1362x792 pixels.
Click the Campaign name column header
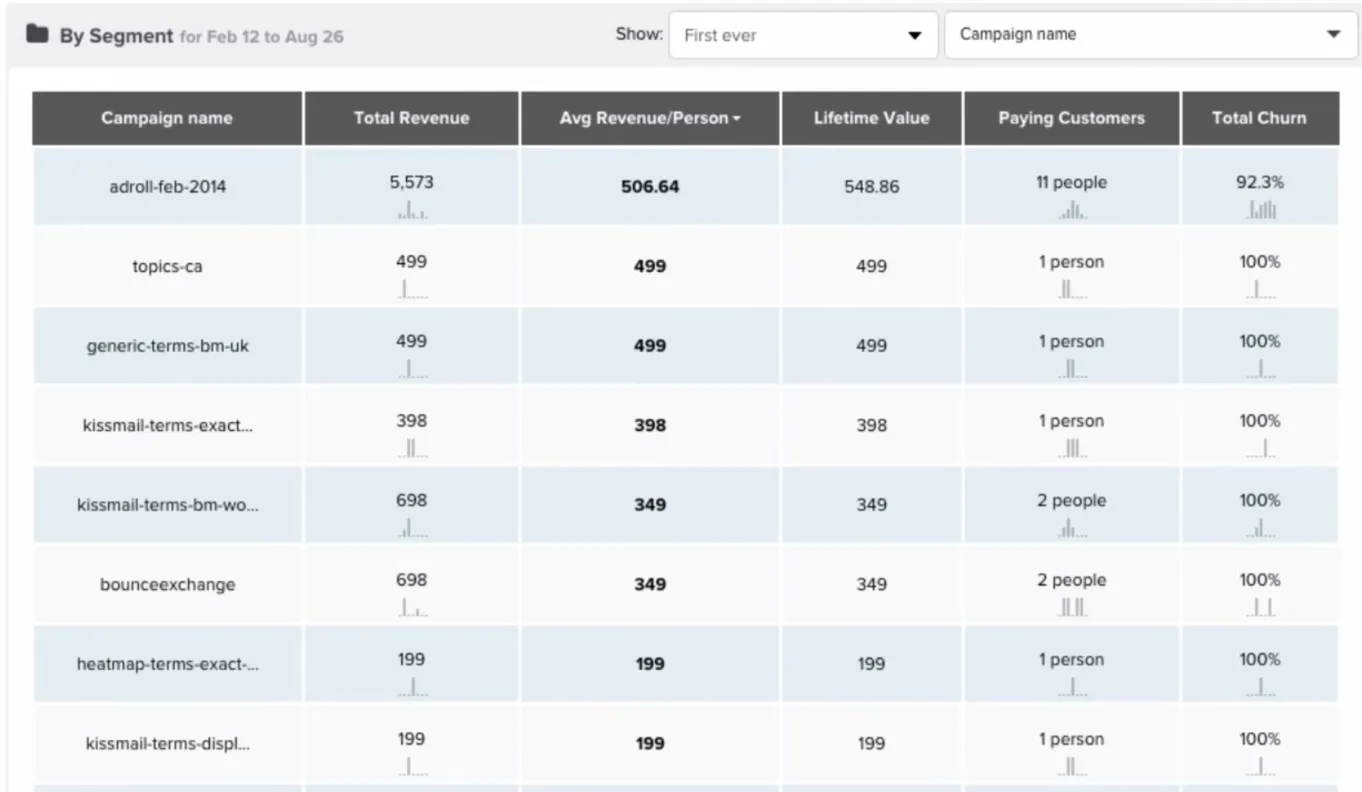coord(167,118)
